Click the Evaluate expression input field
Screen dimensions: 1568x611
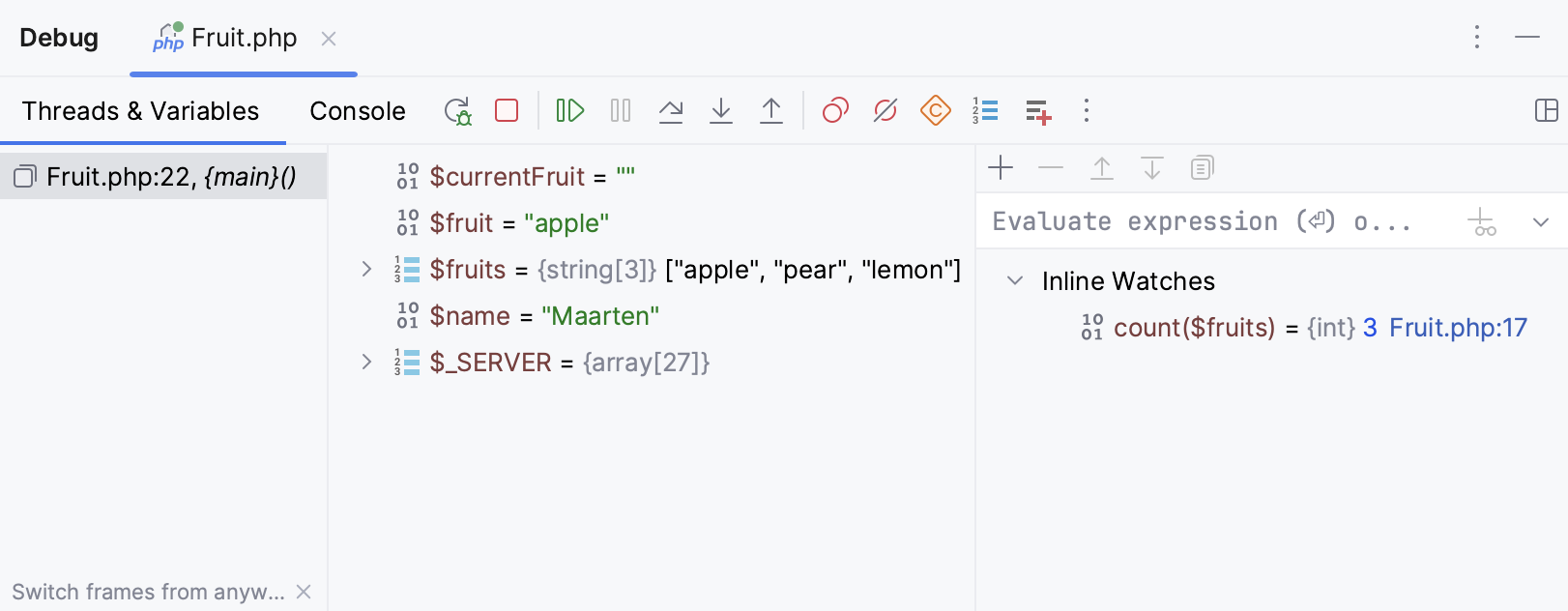(x=1199, y=222)
